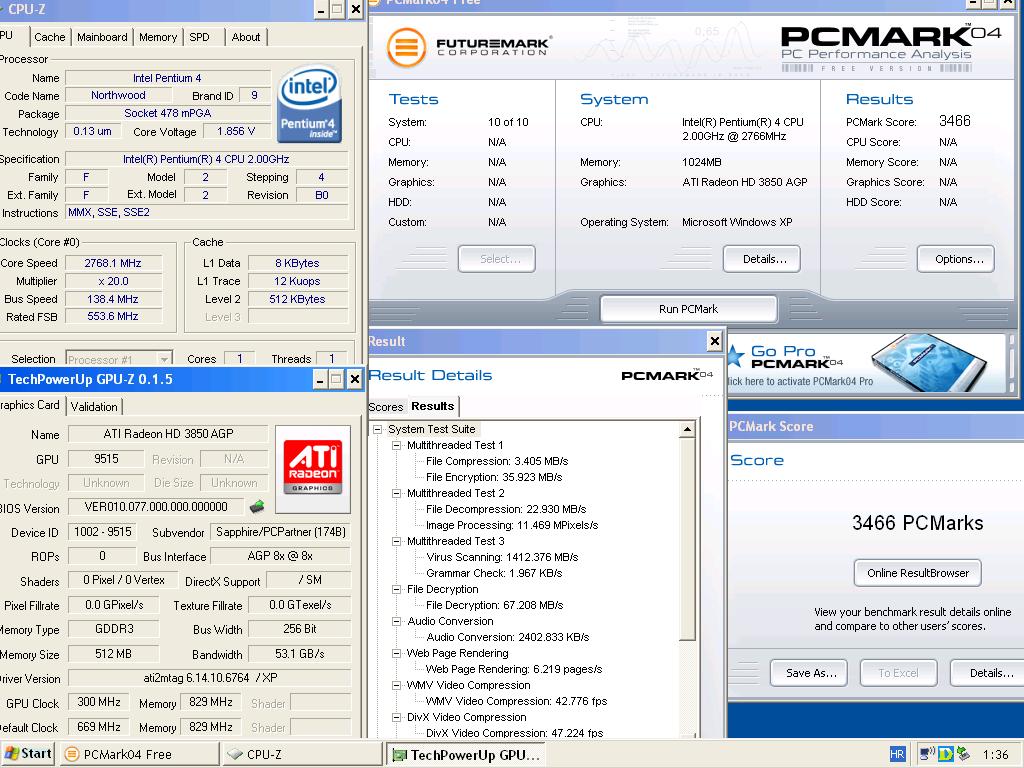
Task: Click the GPU-Z Name field ATI Radeon HD 3850 AGP
Action: click(168, 434)
